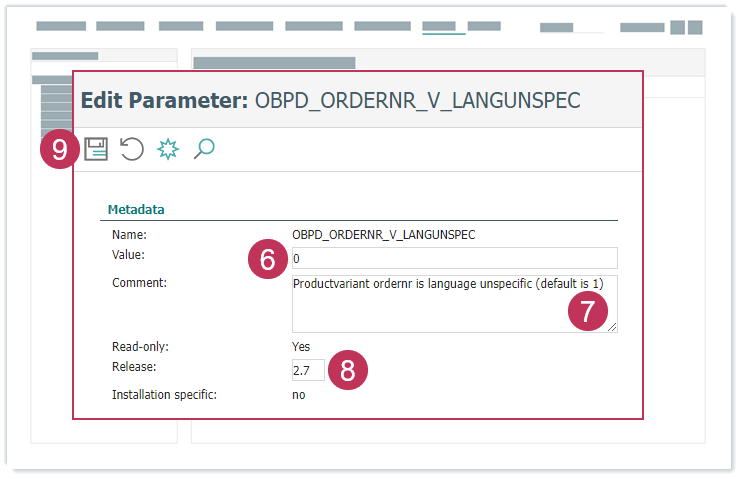Click the Name value in Metadata section
Image resolution: width=741 pixels, height=479 pixels.
(384, 235)
